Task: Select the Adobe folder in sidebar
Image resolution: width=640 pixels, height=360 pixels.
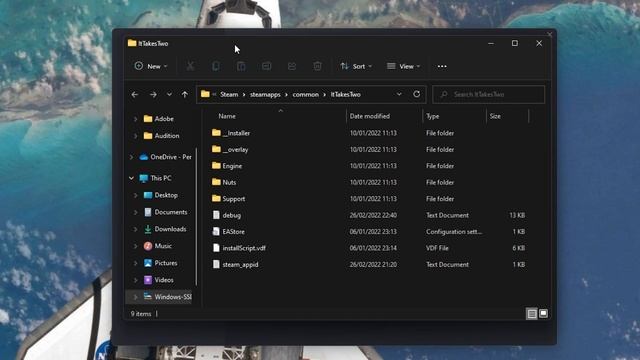Action: (x=164, y=119)
